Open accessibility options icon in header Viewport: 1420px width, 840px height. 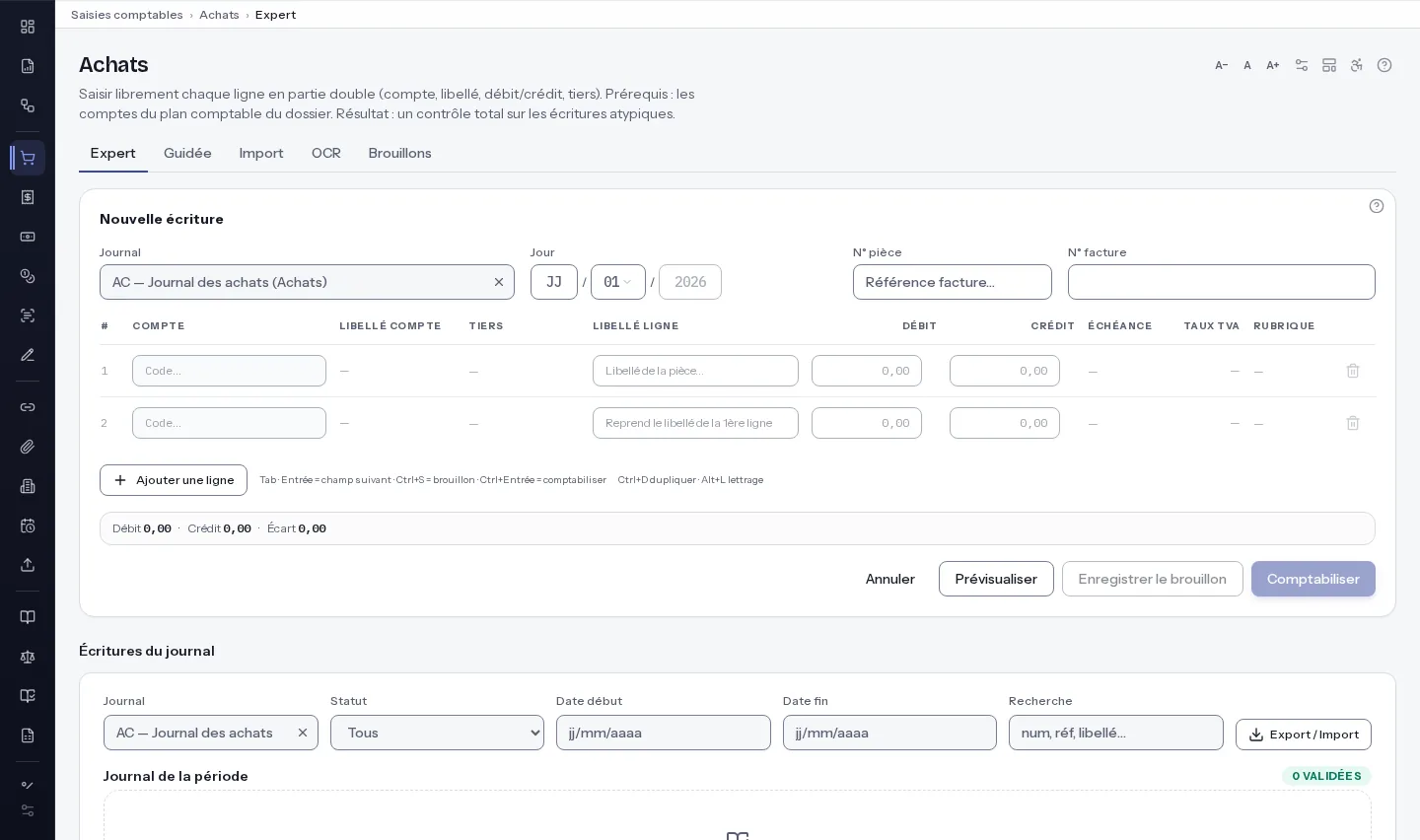tap(1357, 65)
